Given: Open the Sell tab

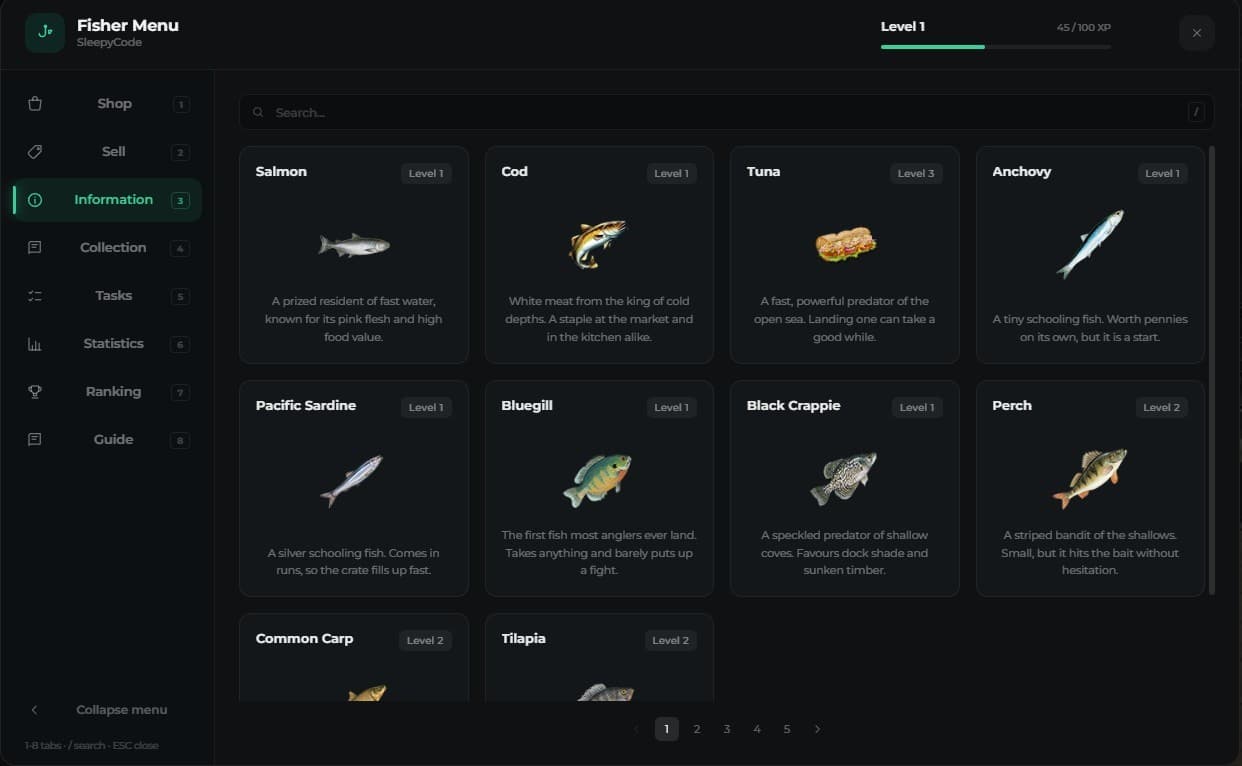Looking at the screenshot, I should point(107,152).
